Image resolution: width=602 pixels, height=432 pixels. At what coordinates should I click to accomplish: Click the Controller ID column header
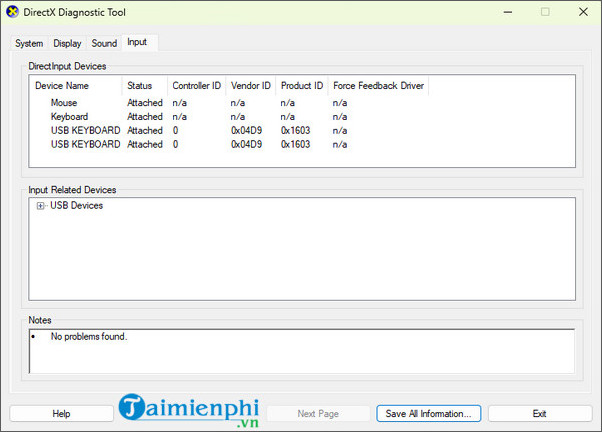[196, 86]
